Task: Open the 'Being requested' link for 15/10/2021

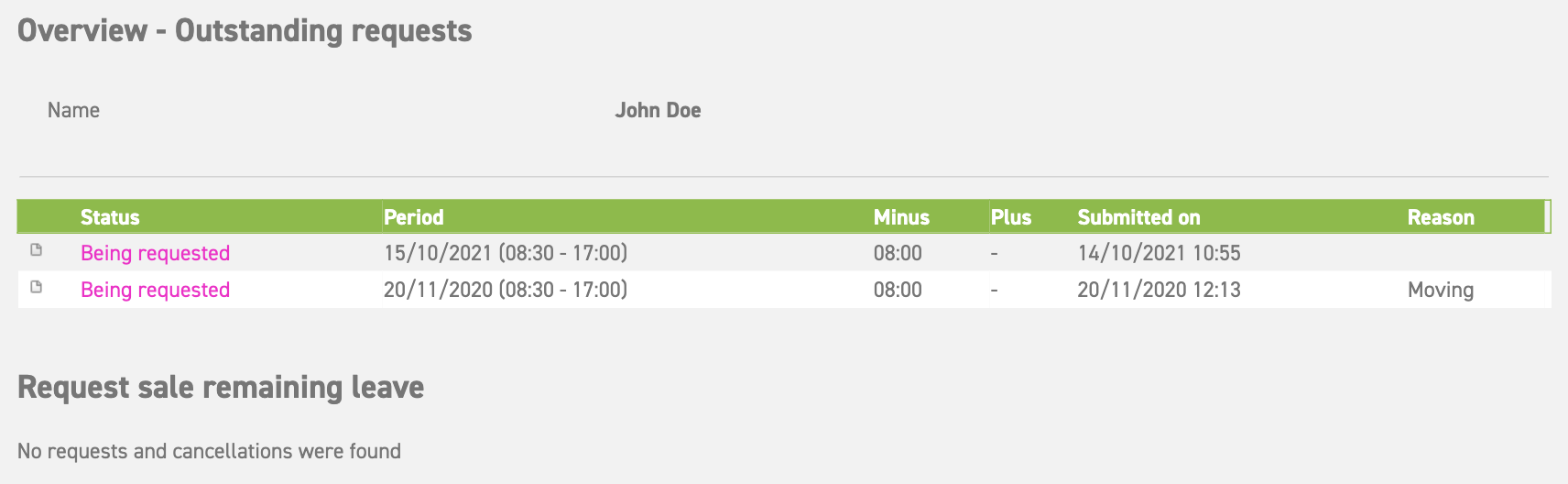Action: (x=155, y=253)
